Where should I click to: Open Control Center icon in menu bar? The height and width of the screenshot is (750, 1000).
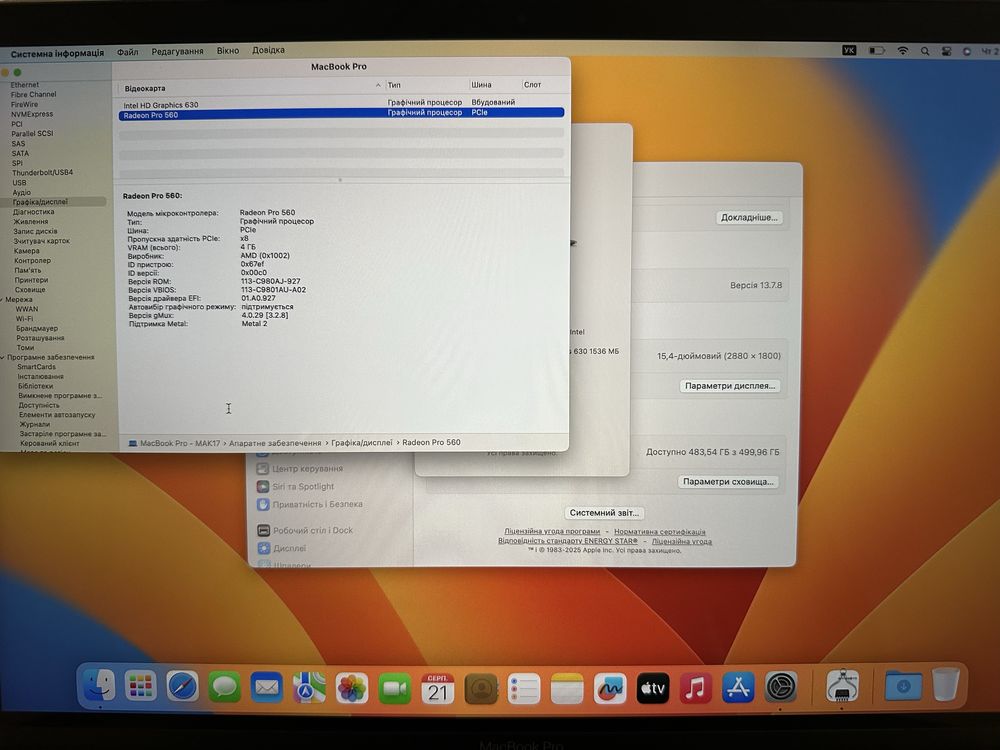point(946,52)
